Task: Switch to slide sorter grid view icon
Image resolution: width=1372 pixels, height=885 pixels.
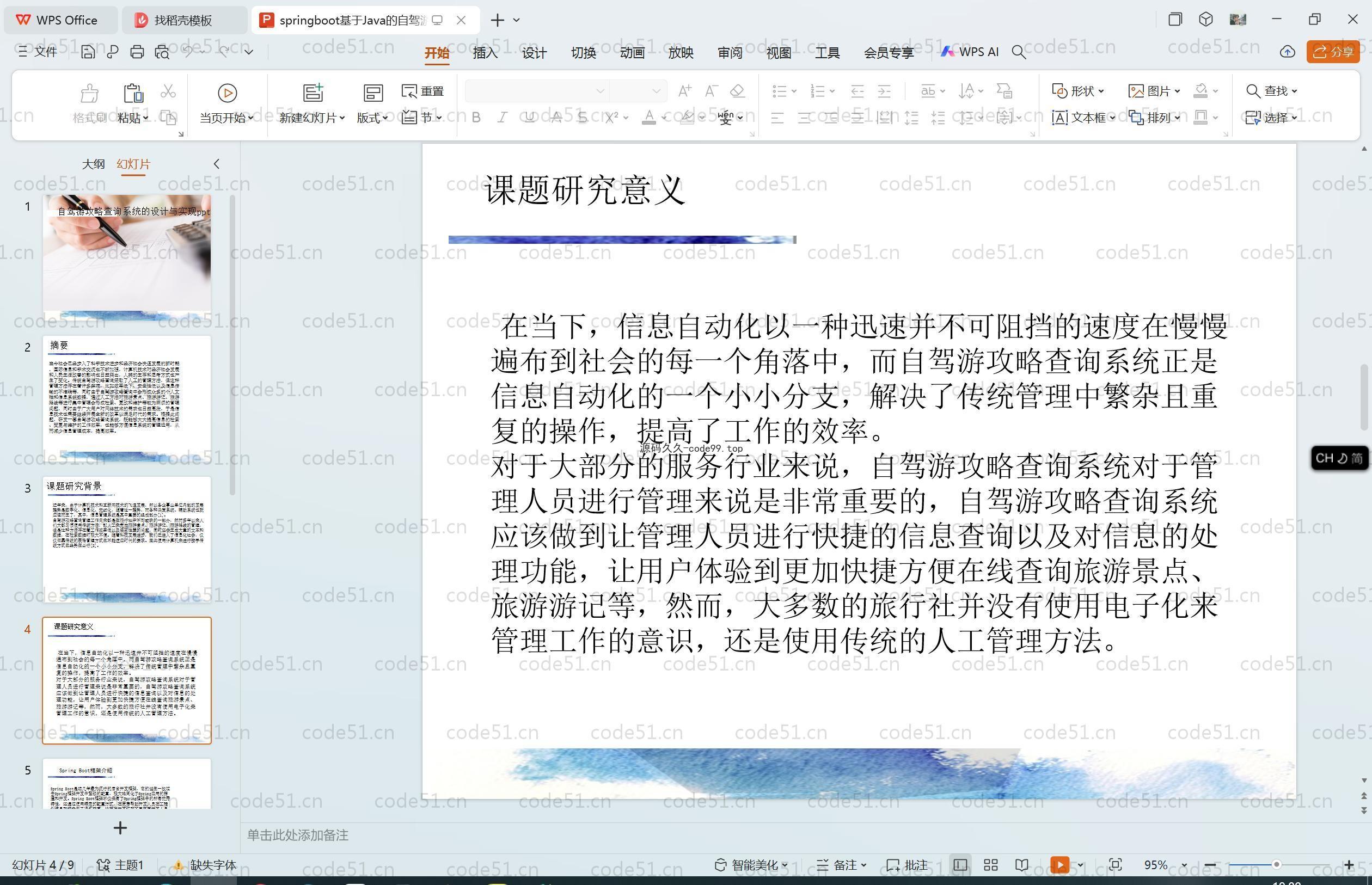Action: (x=990, y=865)
